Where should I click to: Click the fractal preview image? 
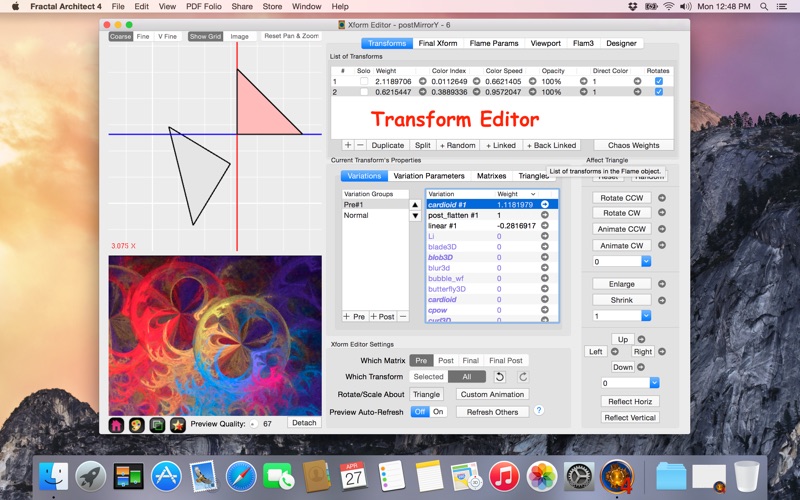point(215,335)
